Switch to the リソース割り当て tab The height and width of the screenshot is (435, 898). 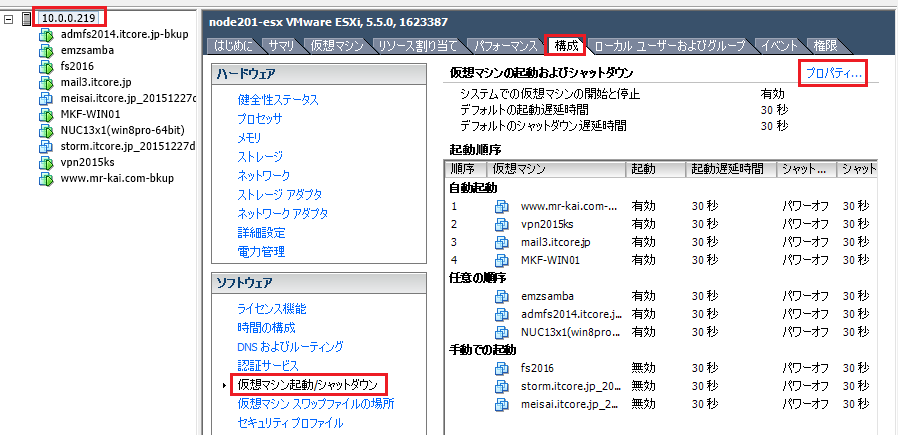[x=419, y=46]
